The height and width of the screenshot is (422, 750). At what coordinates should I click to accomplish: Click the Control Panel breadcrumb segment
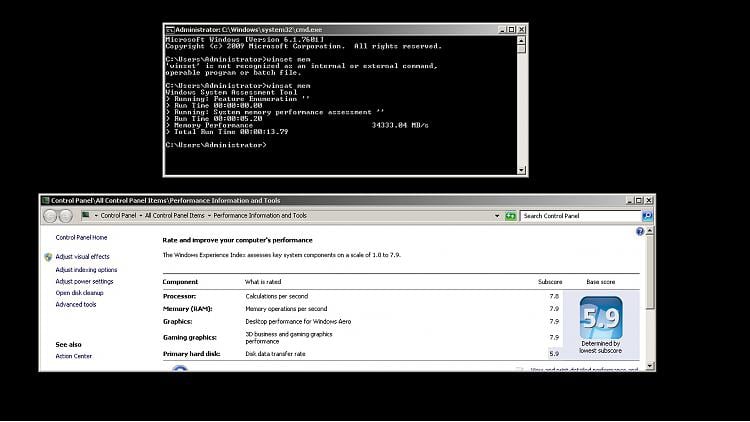(118, 216)
